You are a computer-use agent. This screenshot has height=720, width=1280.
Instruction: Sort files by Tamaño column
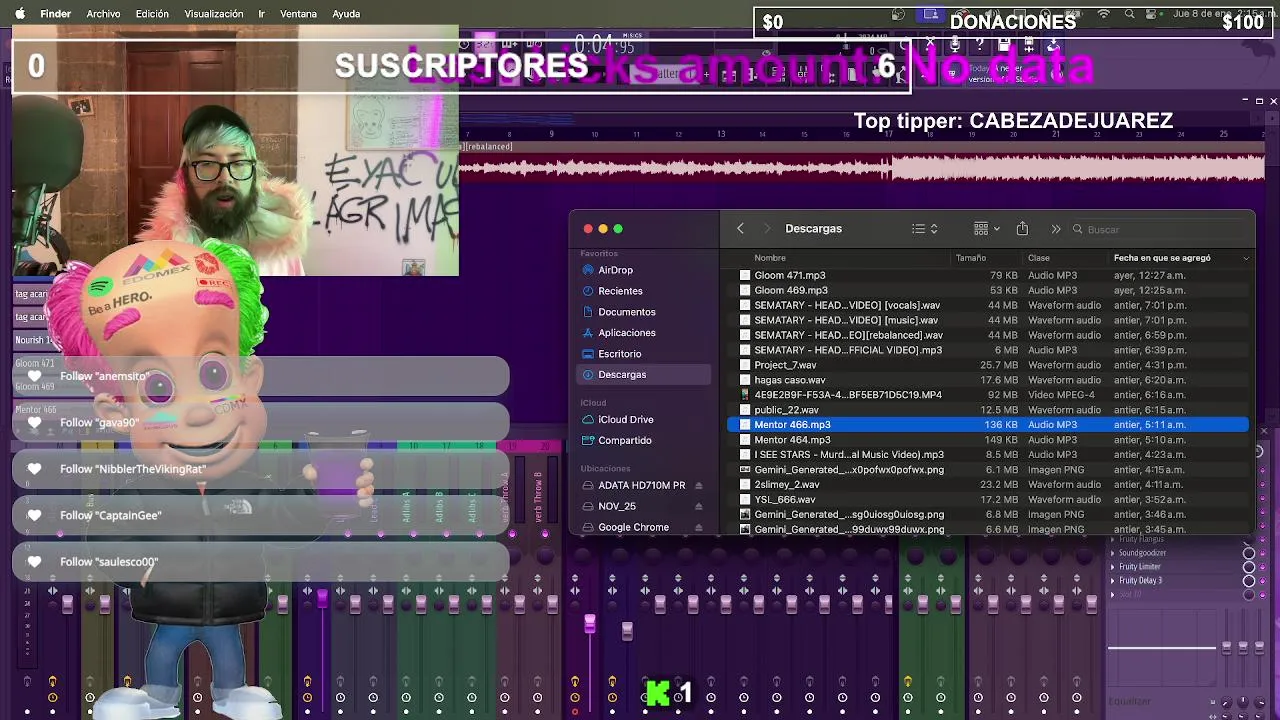[x=971, y=258]
